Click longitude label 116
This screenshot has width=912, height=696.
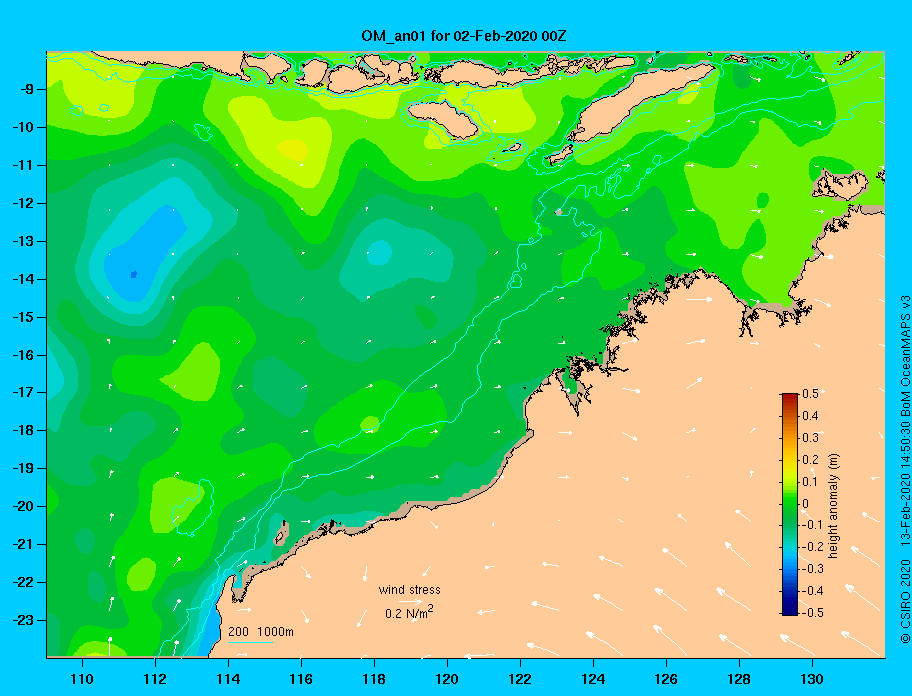[x=301, y=679]
